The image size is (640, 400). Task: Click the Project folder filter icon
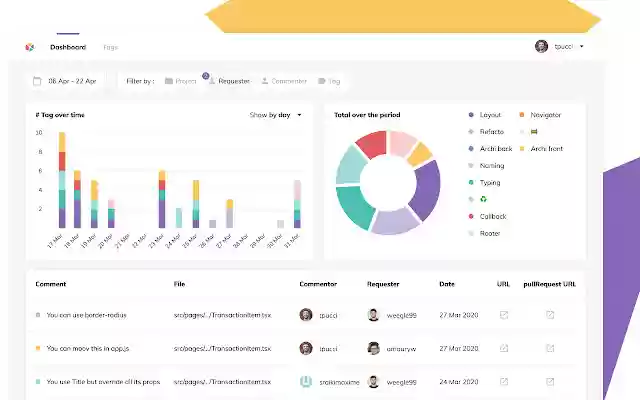(x=169, y=81)
